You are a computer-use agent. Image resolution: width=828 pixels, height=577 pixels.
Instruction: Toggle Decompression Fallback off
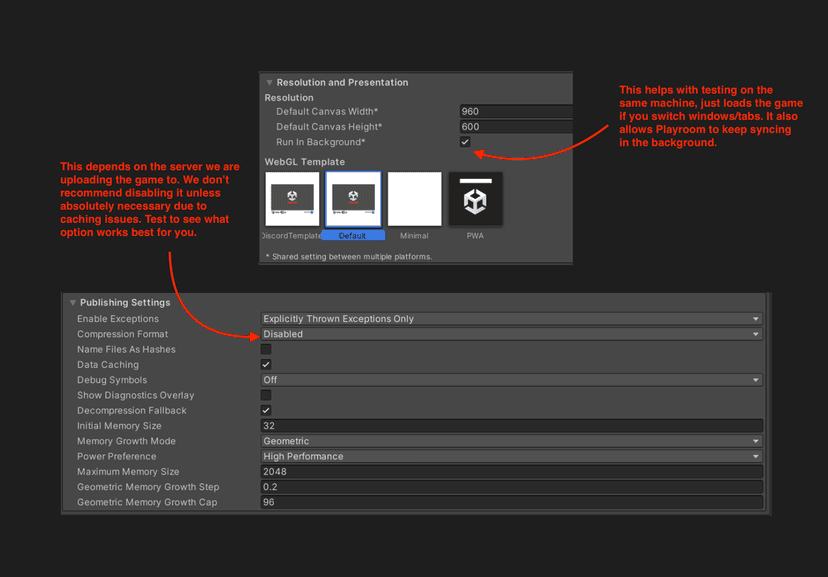click(266, 410)
